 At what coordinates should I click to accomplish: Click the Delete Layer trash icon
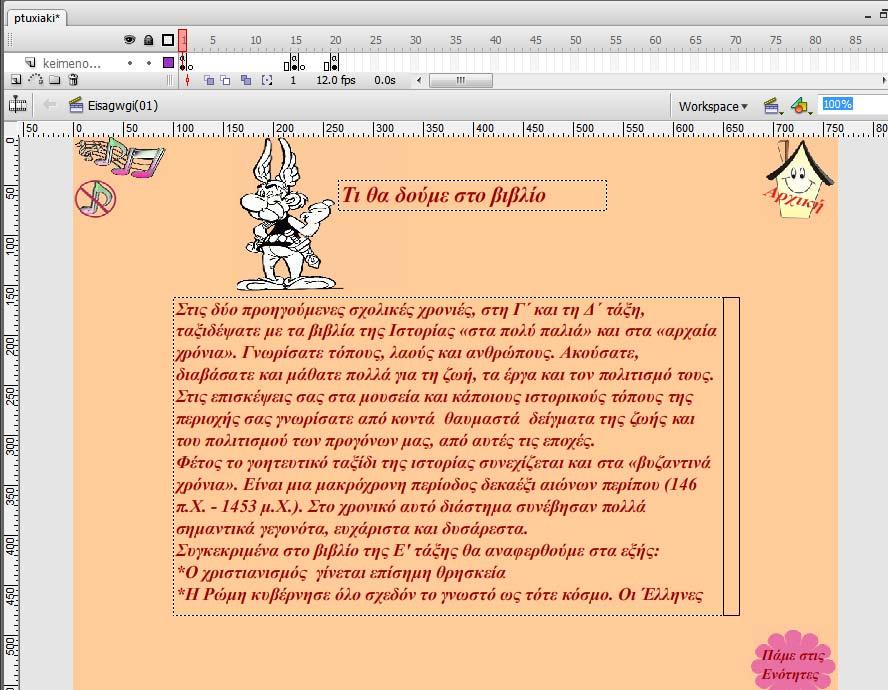click(73, 80)
